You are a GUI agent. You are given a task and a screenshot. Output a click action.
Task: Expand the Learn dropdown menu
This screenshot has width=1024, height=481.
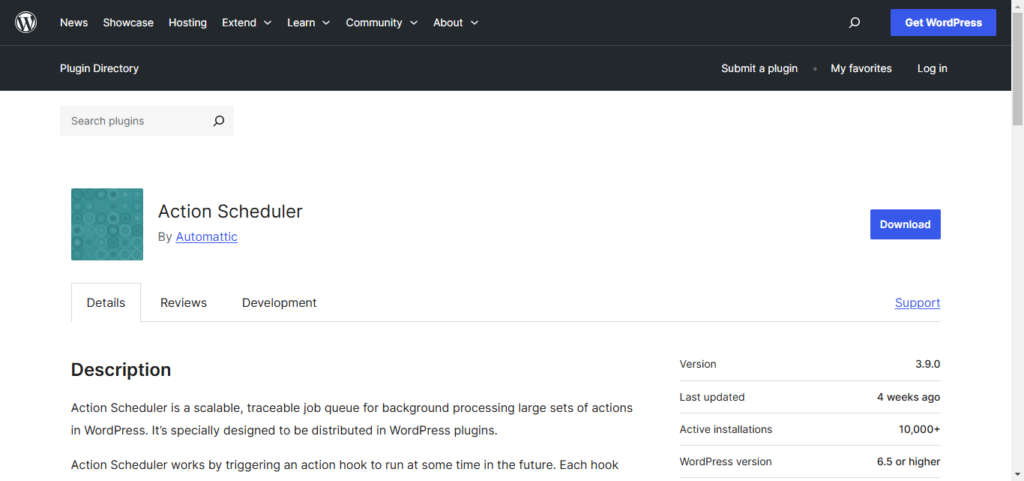tap(309, 22)
